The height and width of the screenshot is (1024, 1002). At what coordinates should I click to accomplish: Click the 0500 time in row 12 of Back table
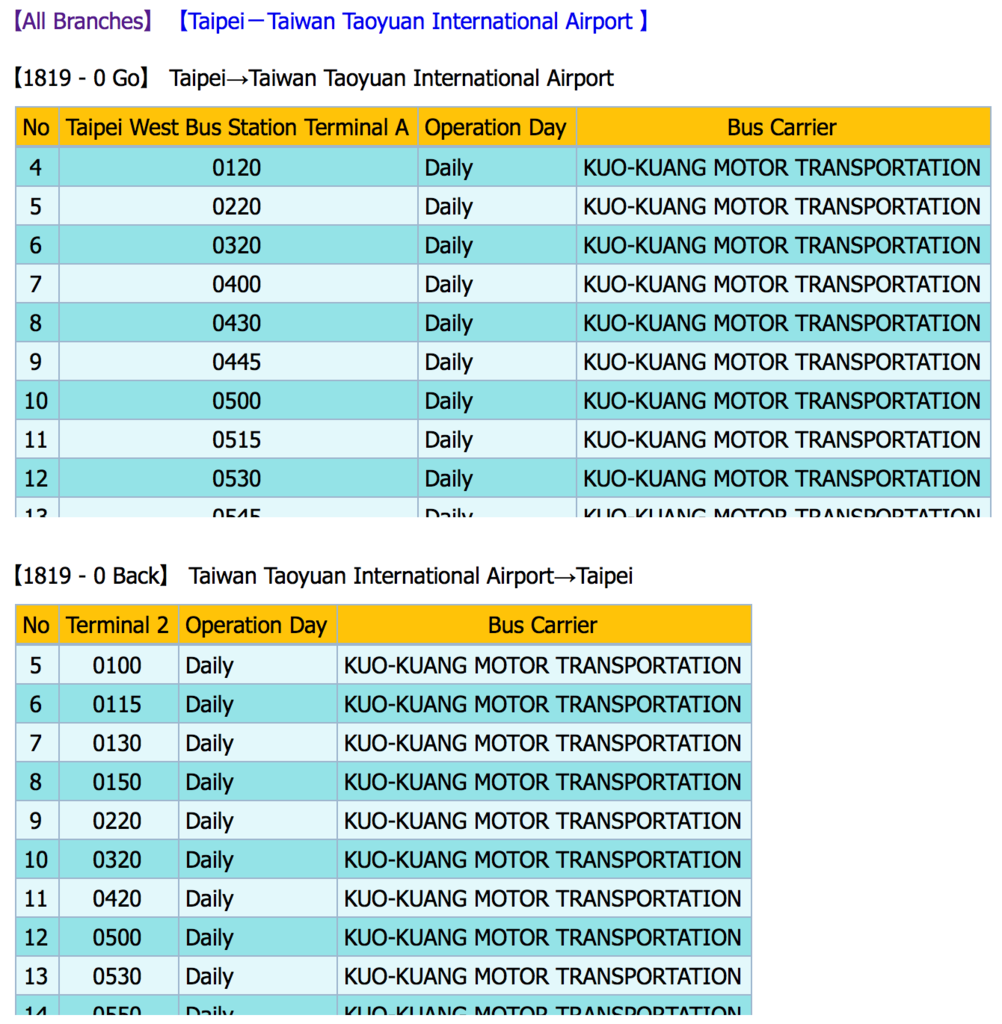(x=117, y=937)
